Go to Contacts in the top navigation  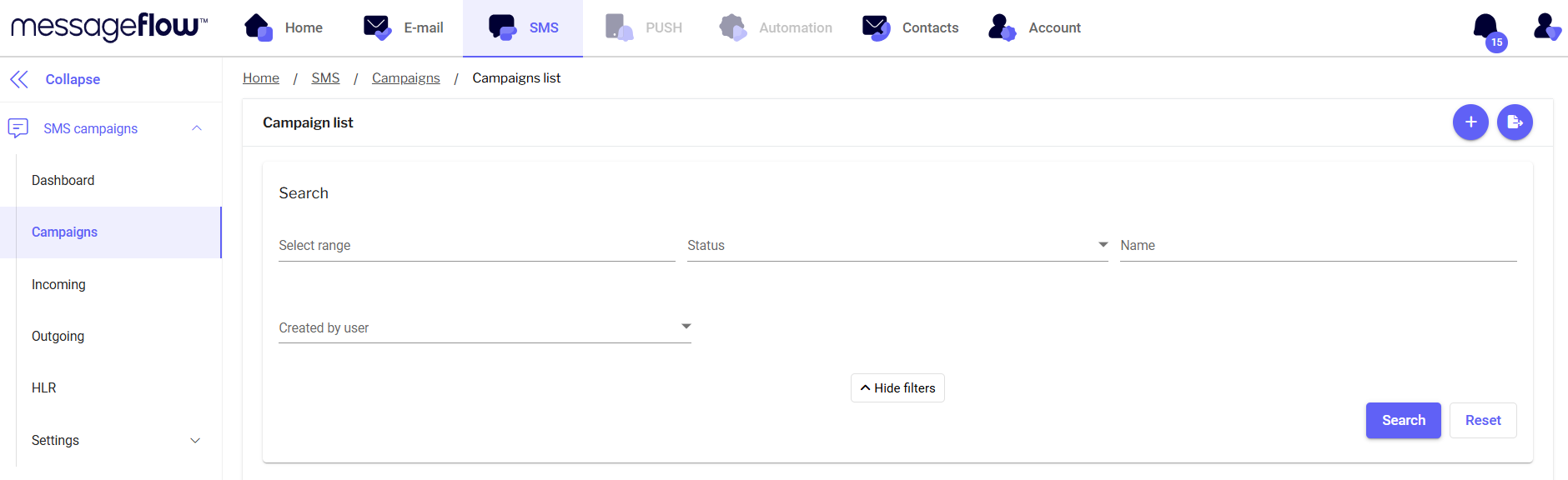point(910,27)
